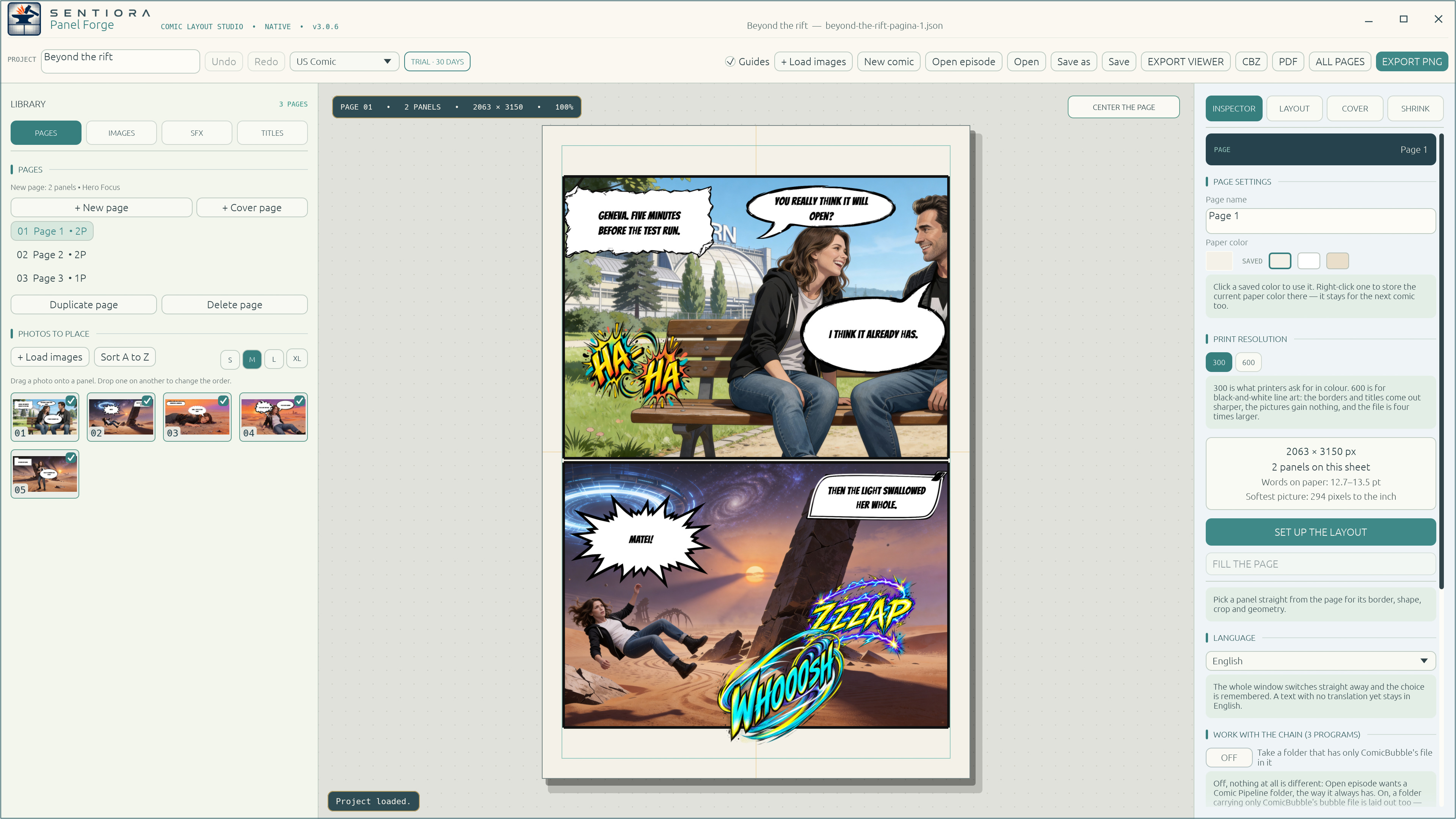Click the EXPORT PNG button
Viewport: 1456px width, 819px height.
tap(1411, 61)
